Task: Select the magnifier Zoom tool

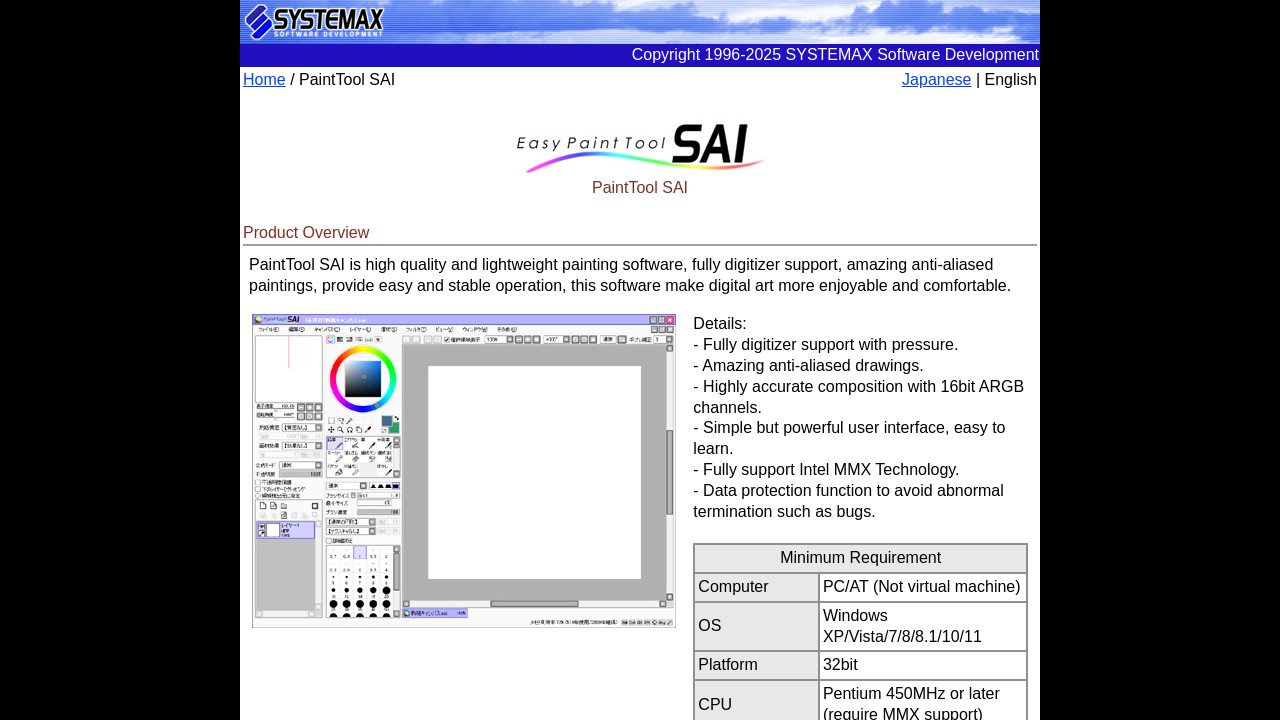Action: click(x=340, y=430)
